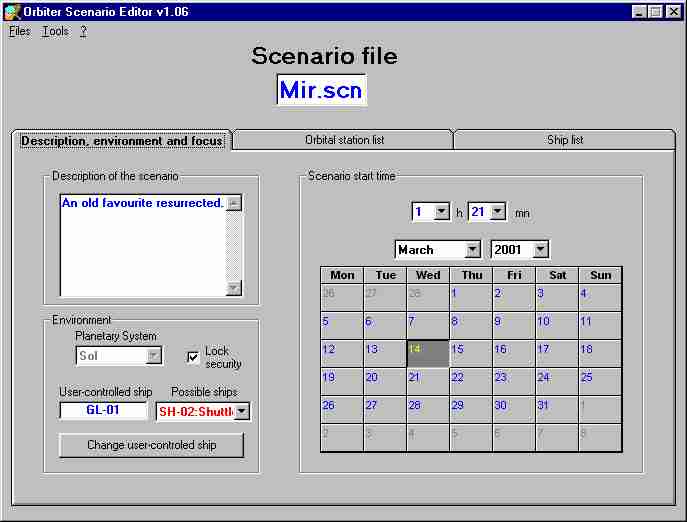Open the ? help menu

[83, 32]
